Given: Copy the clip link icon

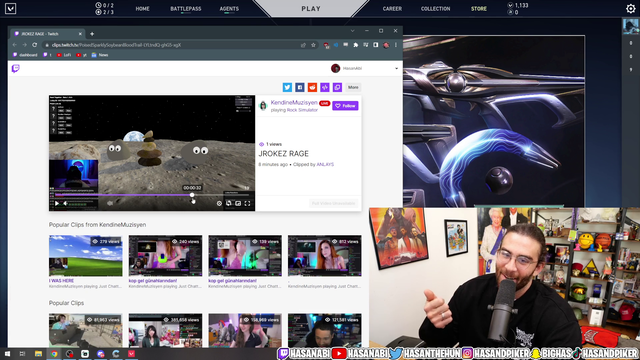Looking at the screenshot, I should point(337,87).
